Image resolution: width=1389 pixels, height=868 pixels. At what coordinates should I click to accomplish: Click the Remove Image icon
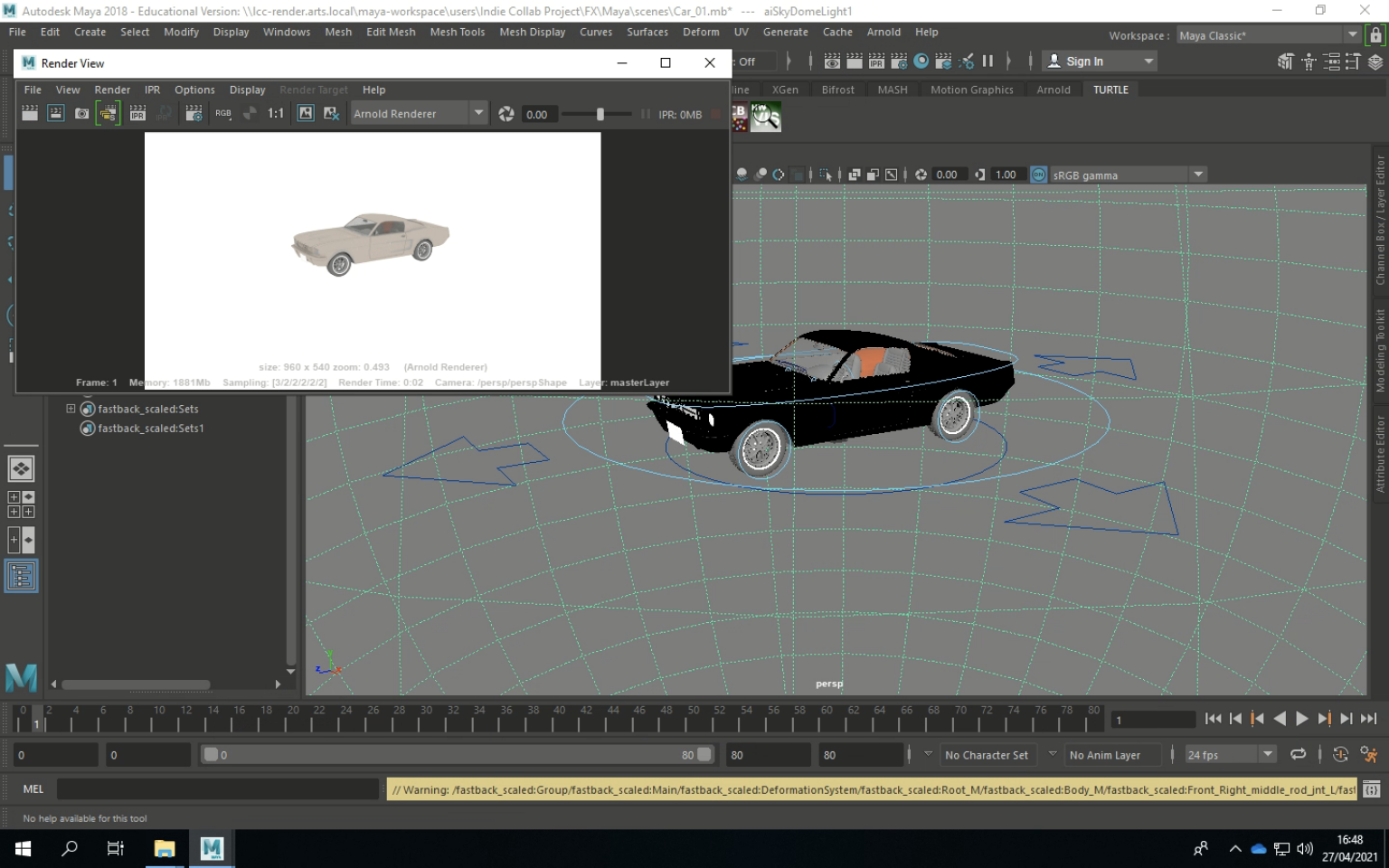[x=332, y=114]
